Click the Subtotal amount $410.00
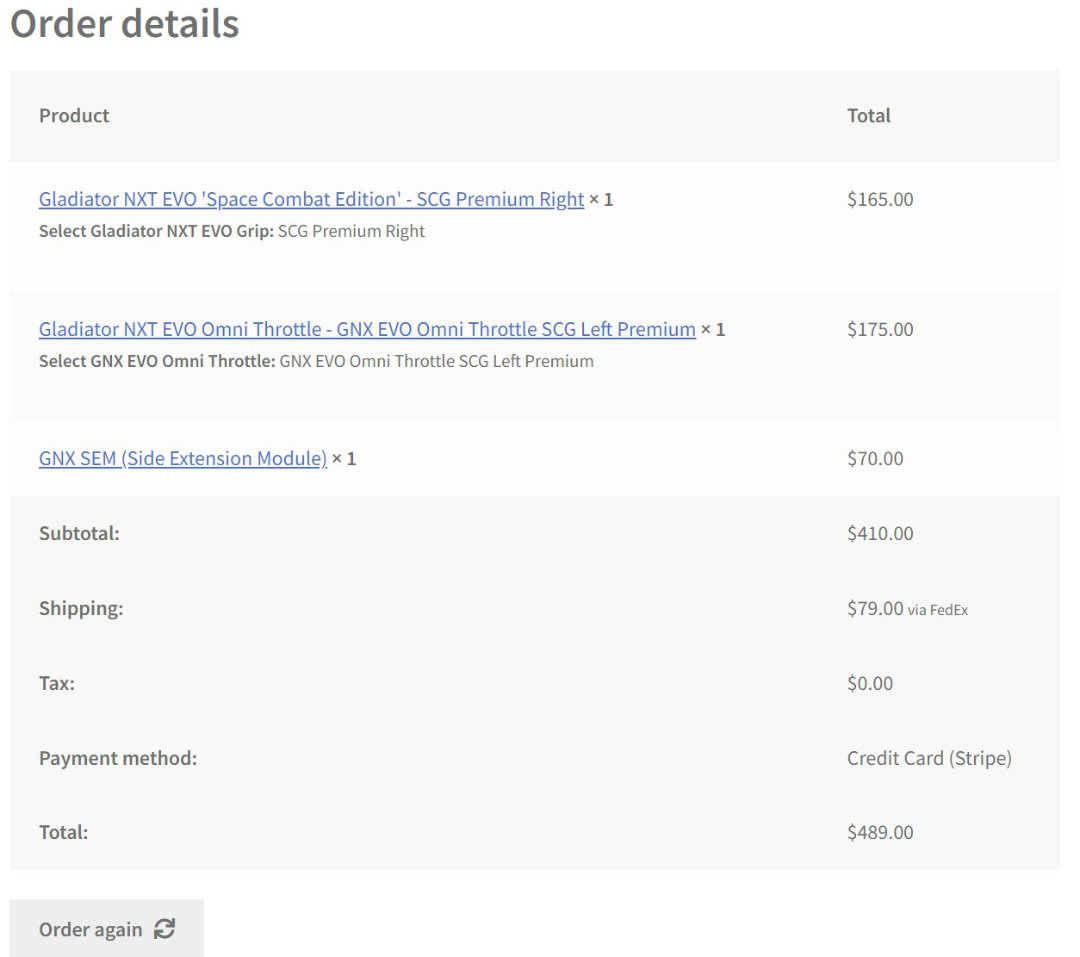1080x957 pixels. pos(880,533)
